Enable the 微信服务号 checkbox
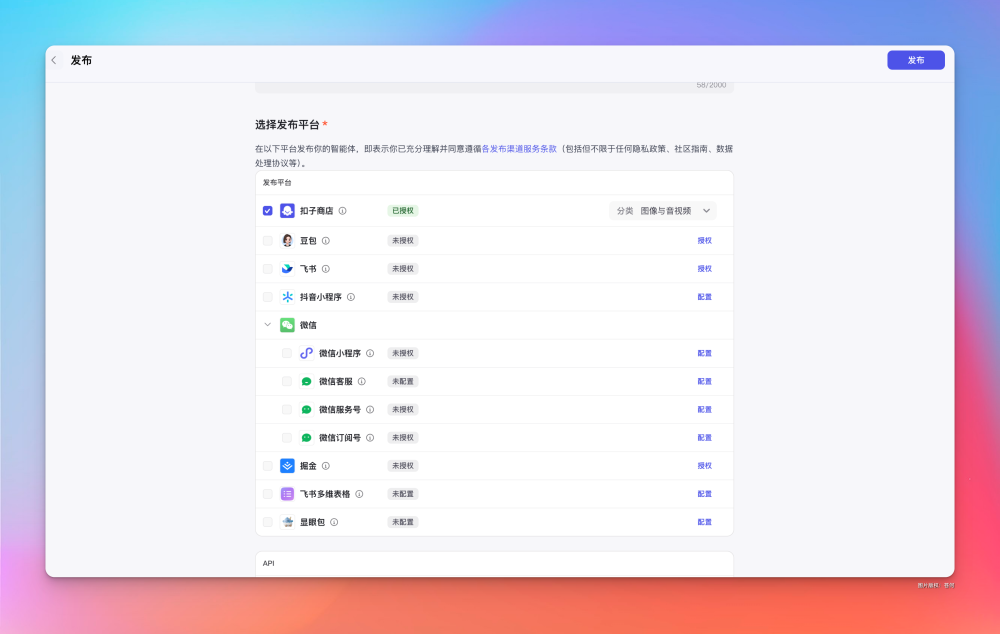Viewport: 1000px width, 634px height. pos(287,409)
